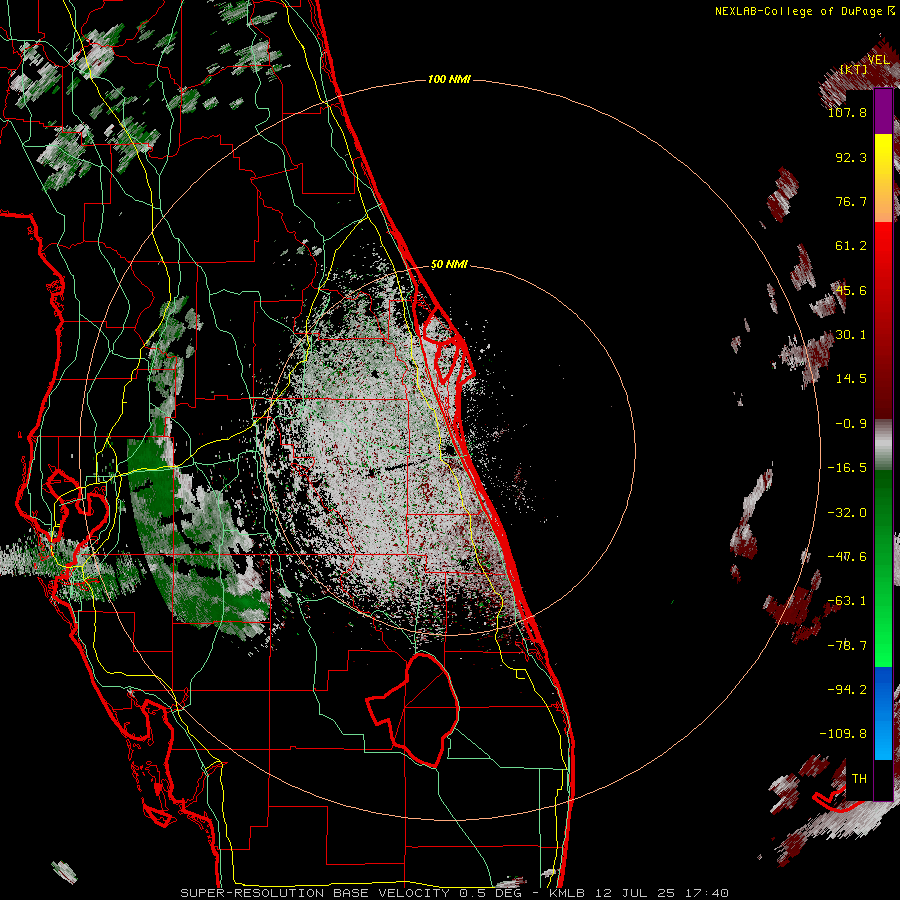Viewport: 900px width, 900px height.
Task: Click the 107.8 velocity scale value
Action: tap(847, 112)
